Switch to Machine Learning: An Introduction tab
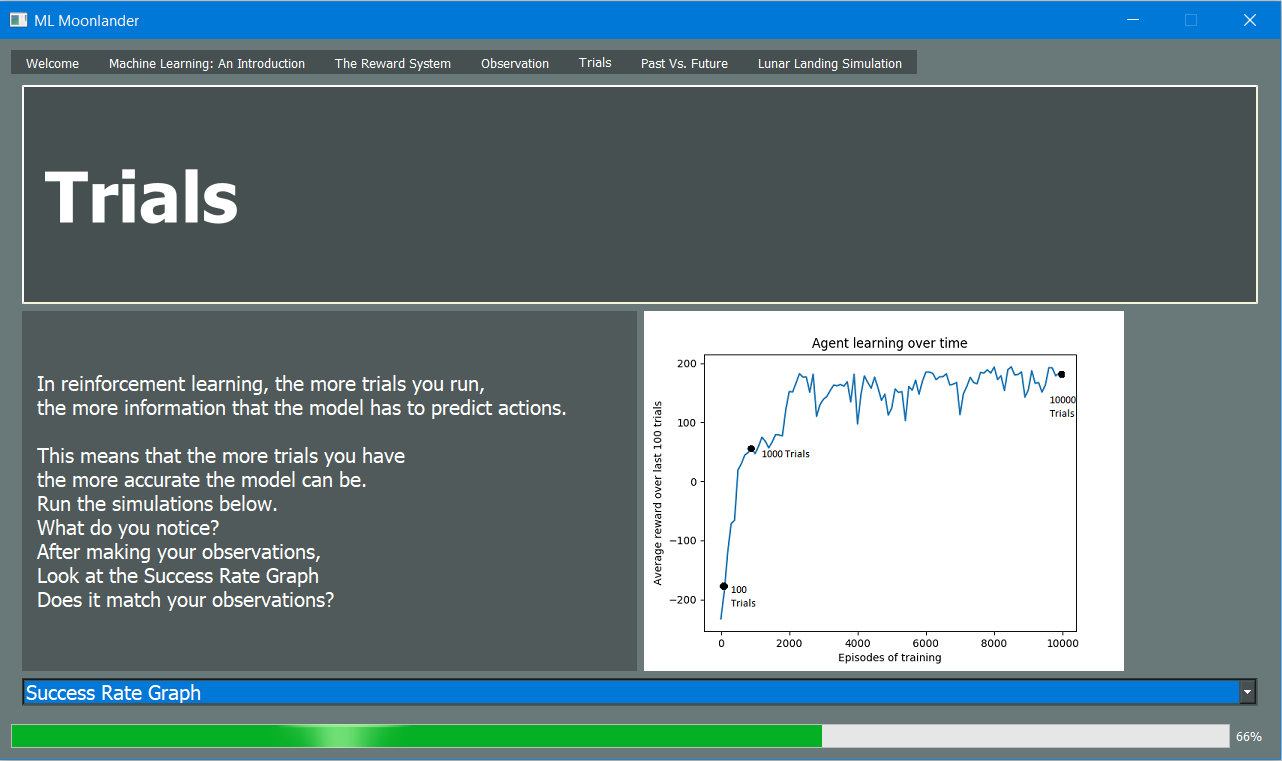Screen dimensions: 1282x761 pyautogui.click(x=207, y=63)
